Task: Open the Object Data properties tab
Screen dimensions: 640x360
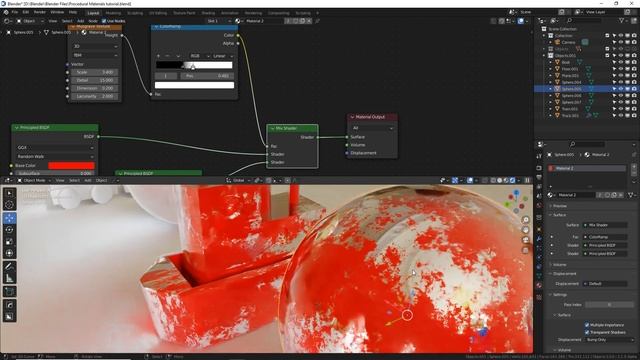Action: coord(539,276)
